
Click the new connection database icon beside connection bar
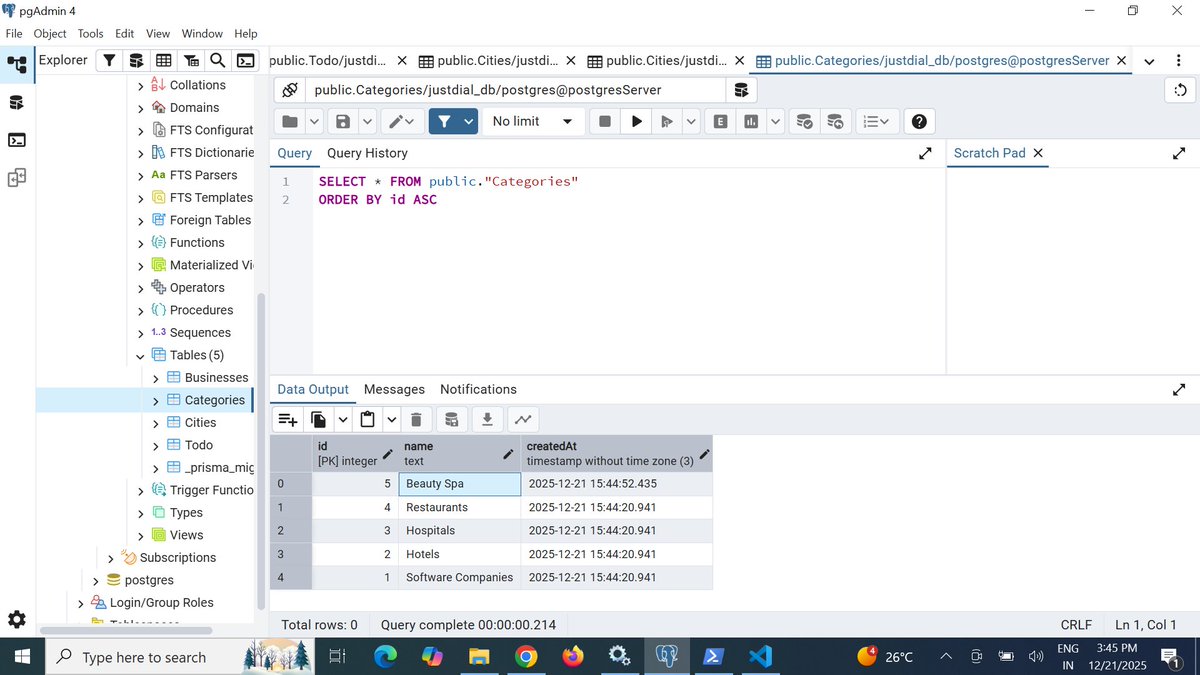741,90
